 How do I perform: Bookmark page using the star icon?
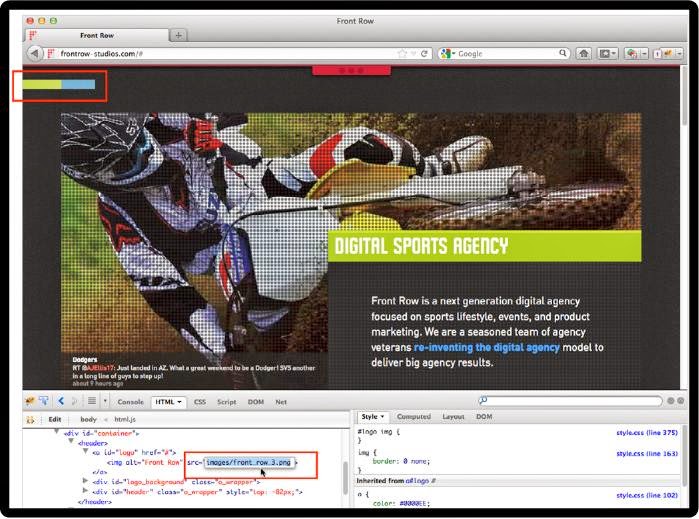click(402, 54)
